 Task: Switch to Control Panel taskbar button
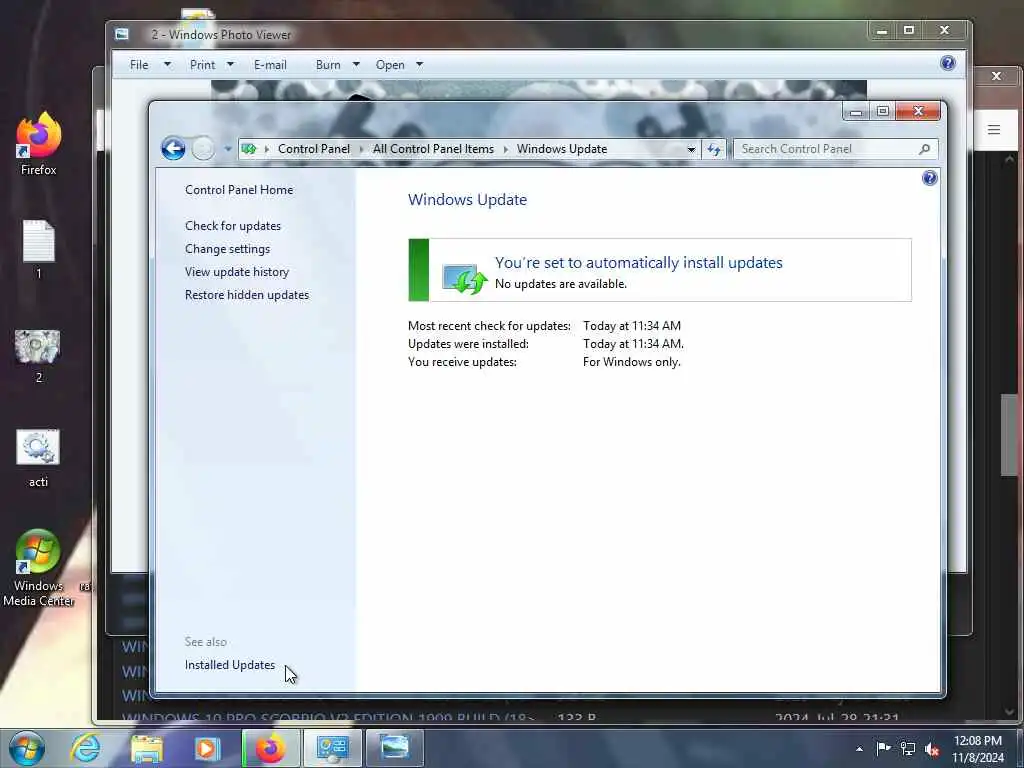[332, 748]
